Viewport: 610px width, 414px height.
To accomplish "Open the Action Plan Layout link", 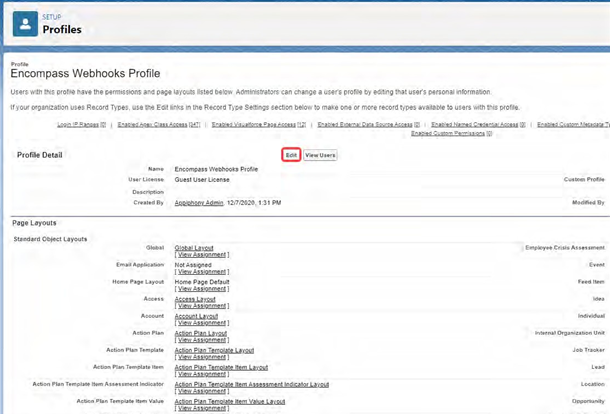I will 201,333.
